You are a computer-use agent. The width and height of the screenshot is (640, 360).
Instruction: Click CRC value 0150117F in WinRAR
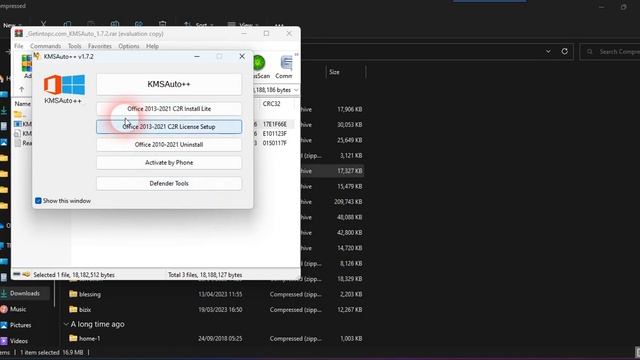click(x=275, y=143)
